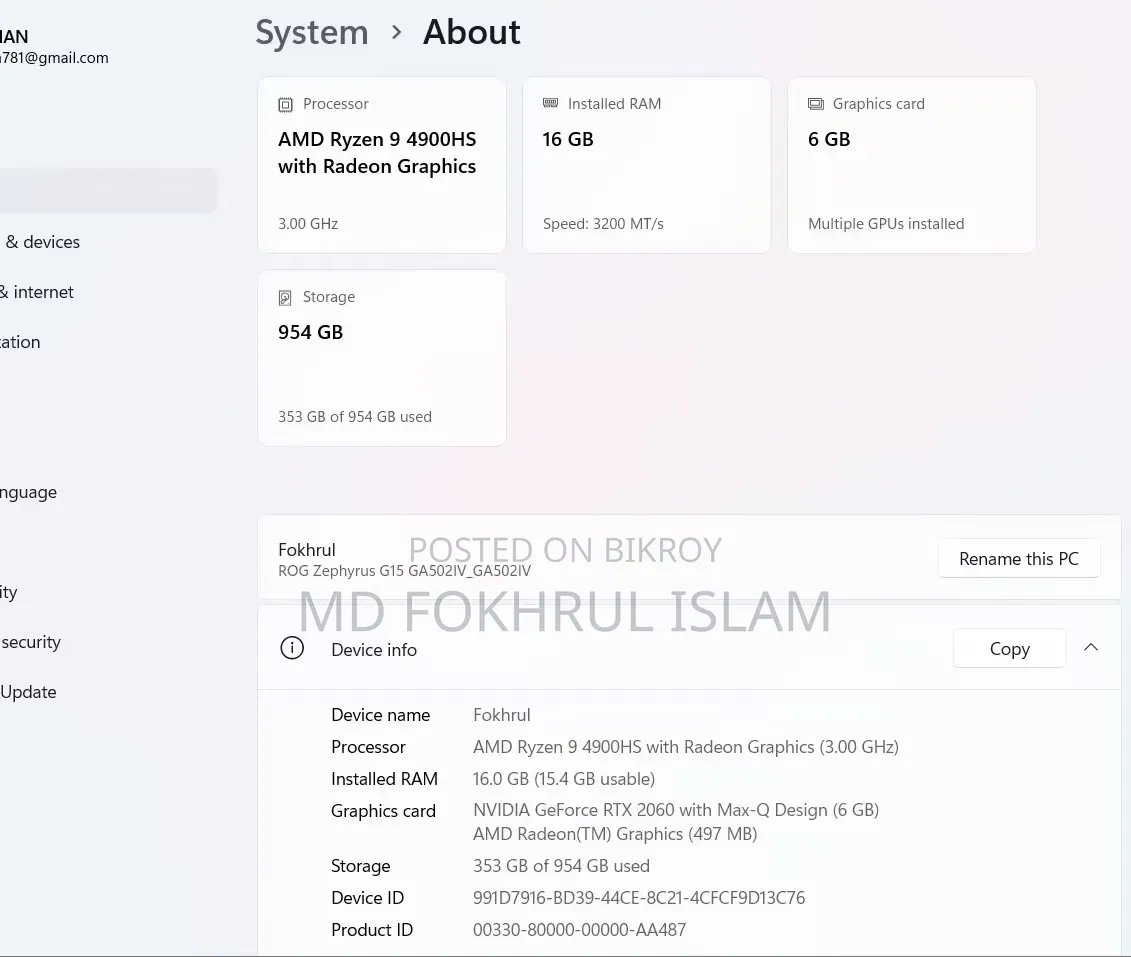Click 'AMD Radeon(TM) Graphics (497 MB)' line

[x=615, y=834]
